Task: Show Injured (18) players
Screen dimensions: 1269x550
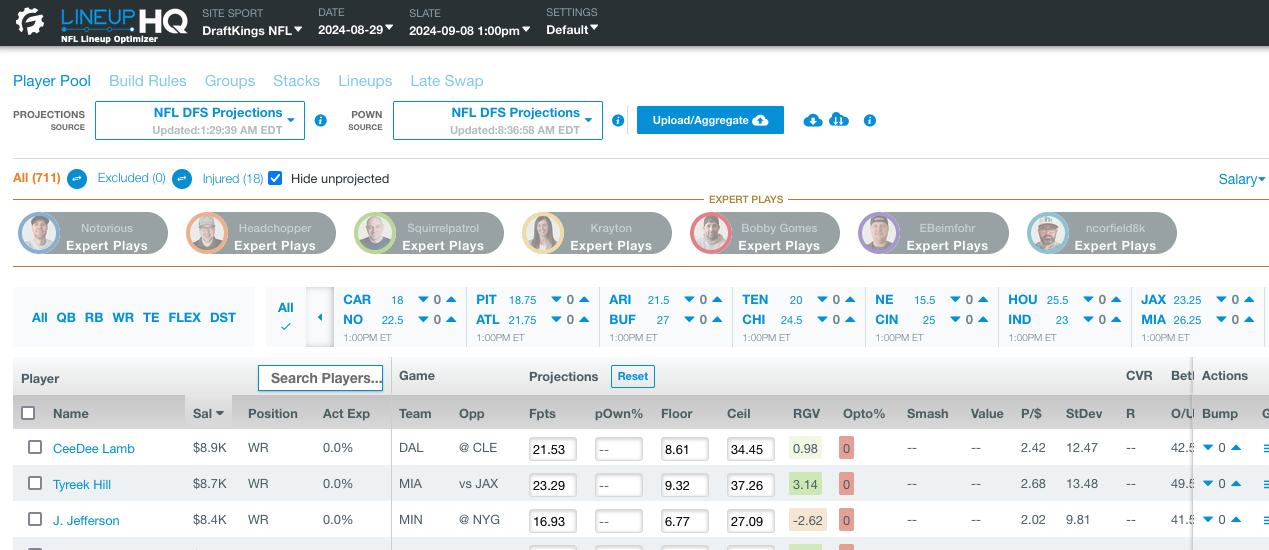Action: coord(233,179)
